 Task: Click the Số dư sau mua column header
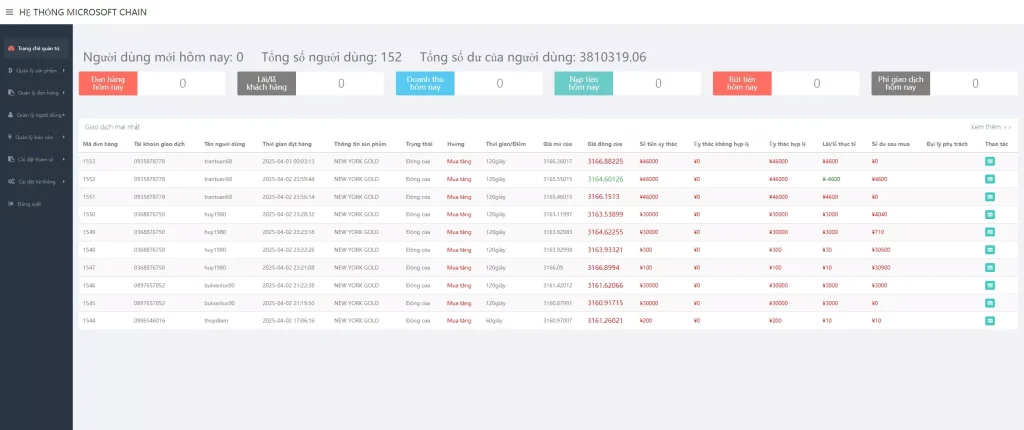click(889, 144)
